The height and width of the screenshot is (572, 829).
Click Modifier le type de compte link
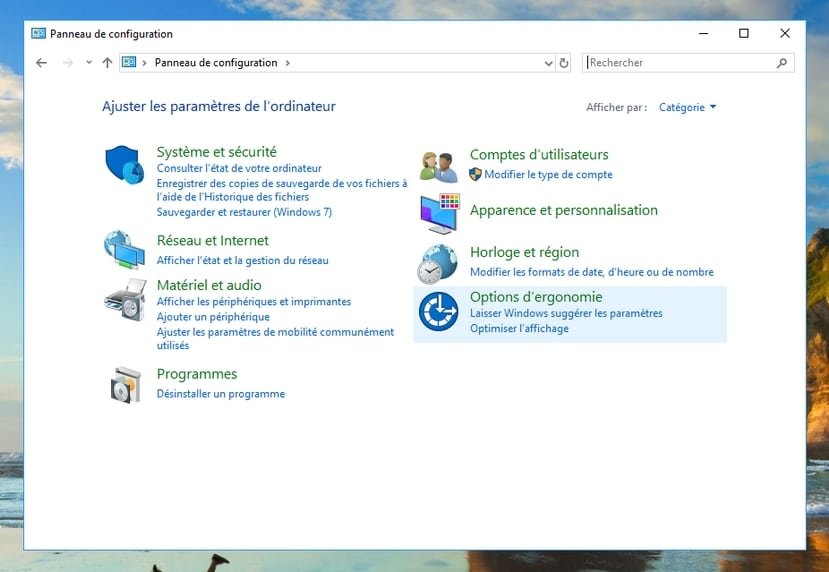pyautogui.click(x=548, y=174)
